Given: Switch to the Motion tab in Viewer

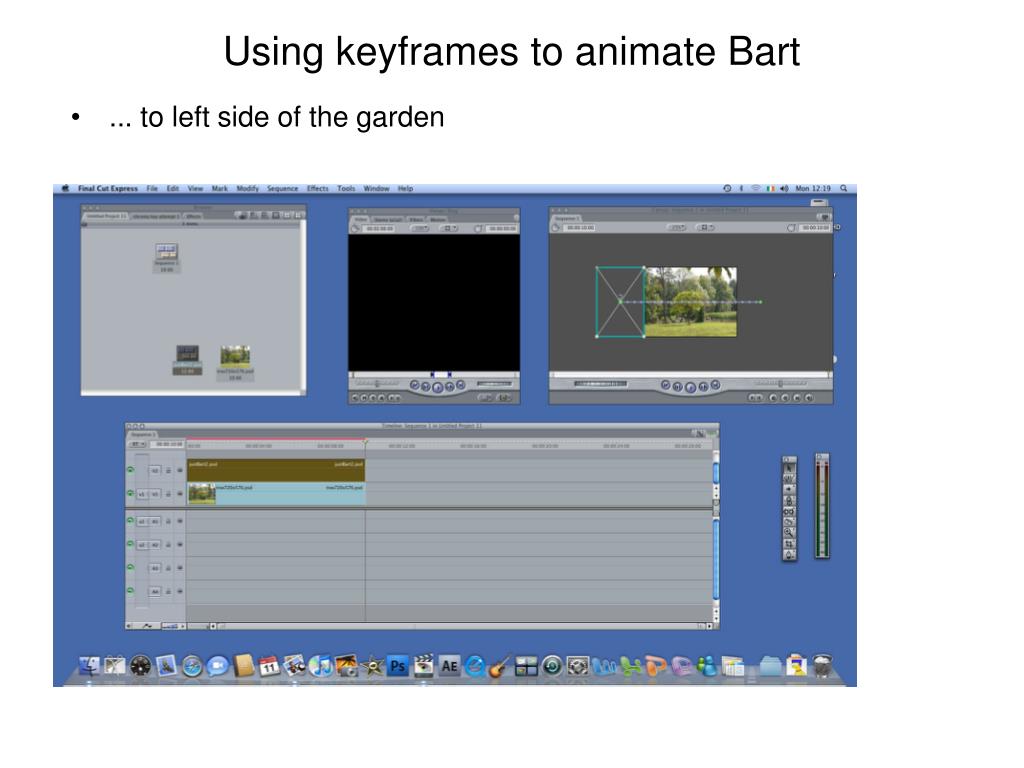Looking at the screenshot, I should (438, 220).
